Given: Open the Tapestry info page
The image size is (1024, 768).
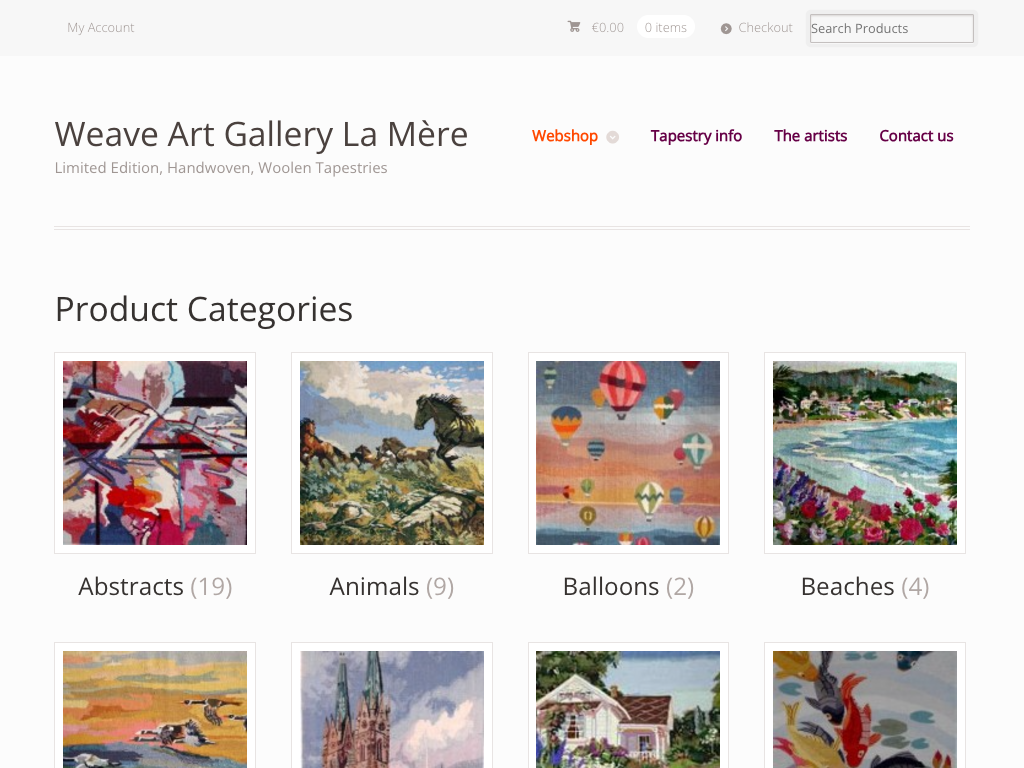Looking at the screenshot, I should (696, 136).
